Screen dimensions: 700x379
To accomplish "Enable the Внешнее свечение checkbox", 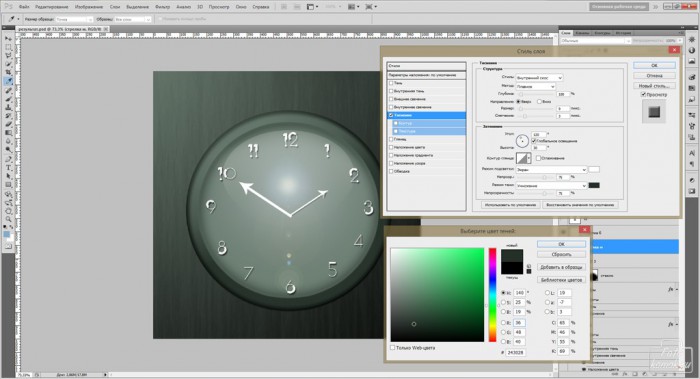I will click(391, 99).
